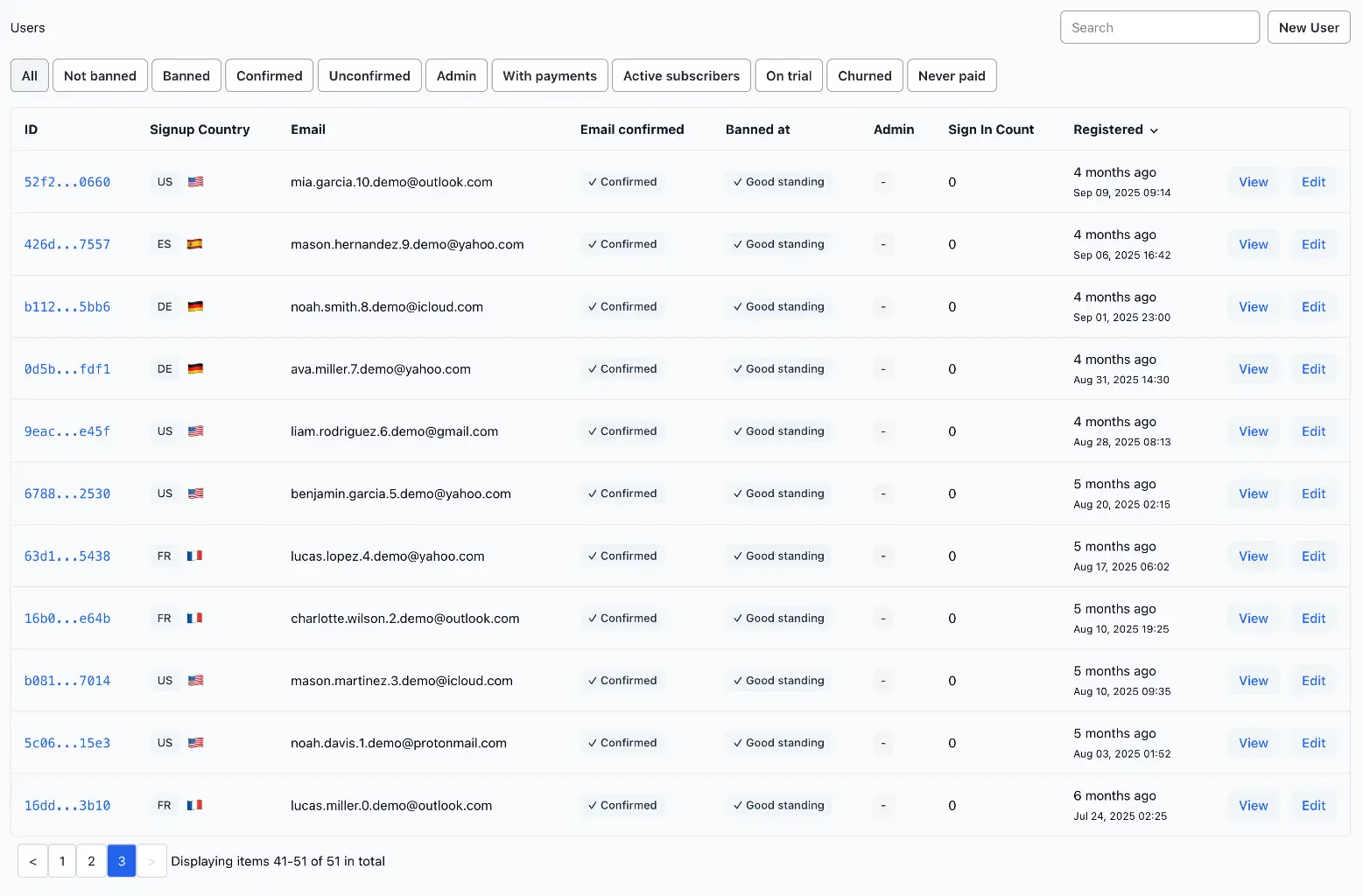Click the next page arrow

151,861
